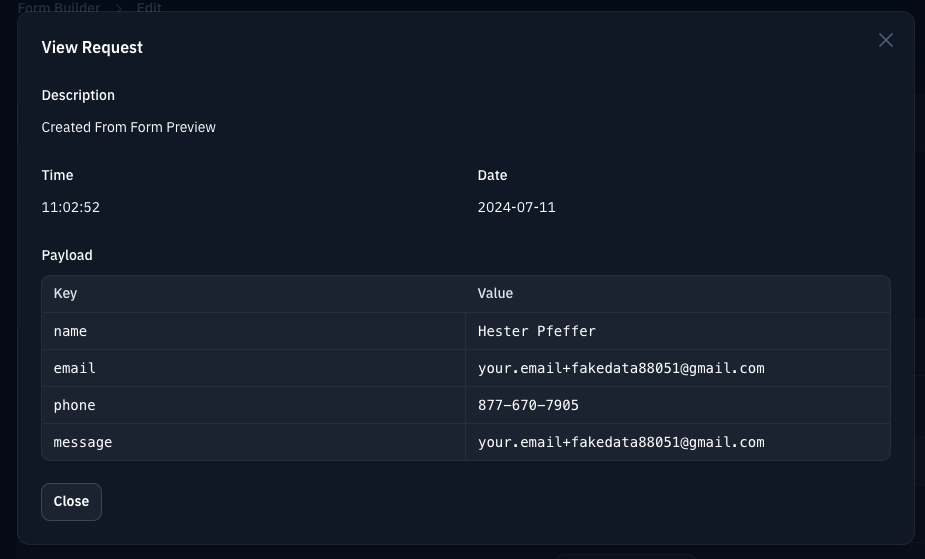Click the breadcrumb chevron separator

119,8
